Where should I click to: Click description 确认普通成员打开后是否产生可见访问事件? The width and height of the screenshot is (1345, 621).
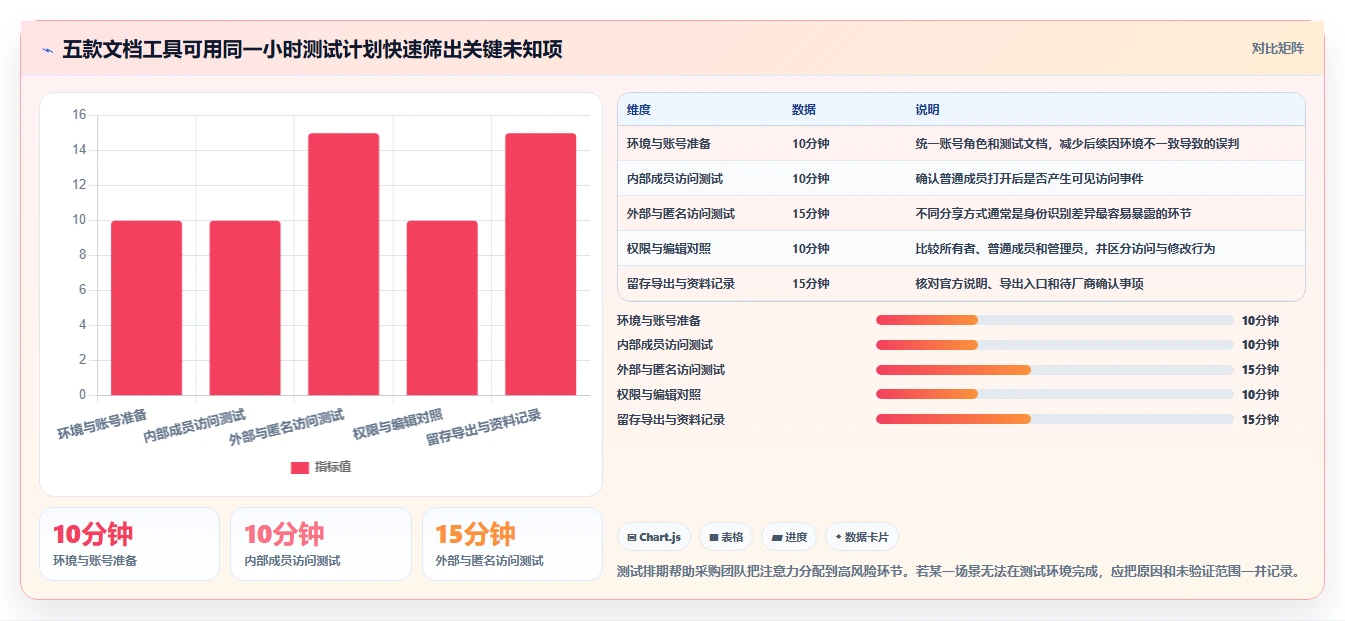[x=1029, y=179]
